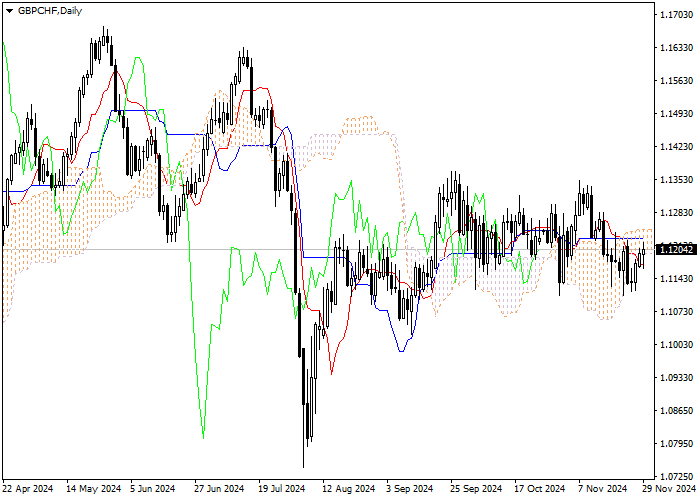Screen dimensions: 700x500
Task: Click the 25 Sep 2024 date label
Action: (x=476, y=489)
